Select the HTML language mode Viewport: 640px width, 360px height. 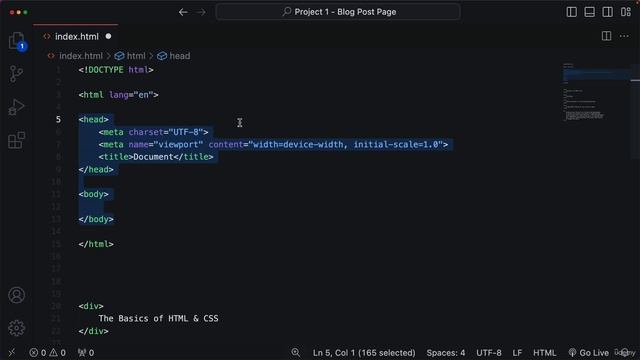(x=544, y=353)
